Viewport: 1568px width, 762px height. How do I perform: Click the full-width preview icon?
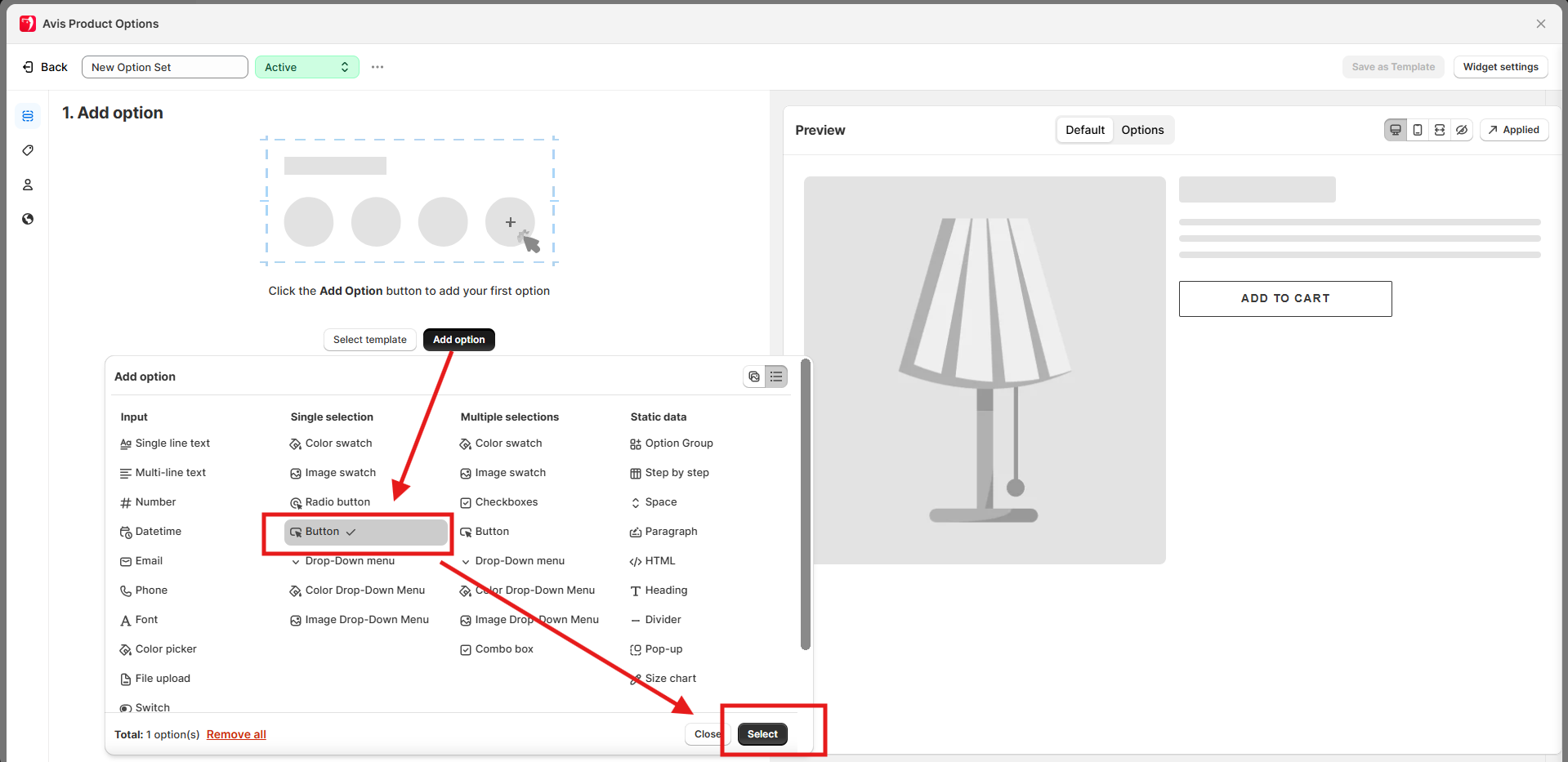(x=1440, y=130)
